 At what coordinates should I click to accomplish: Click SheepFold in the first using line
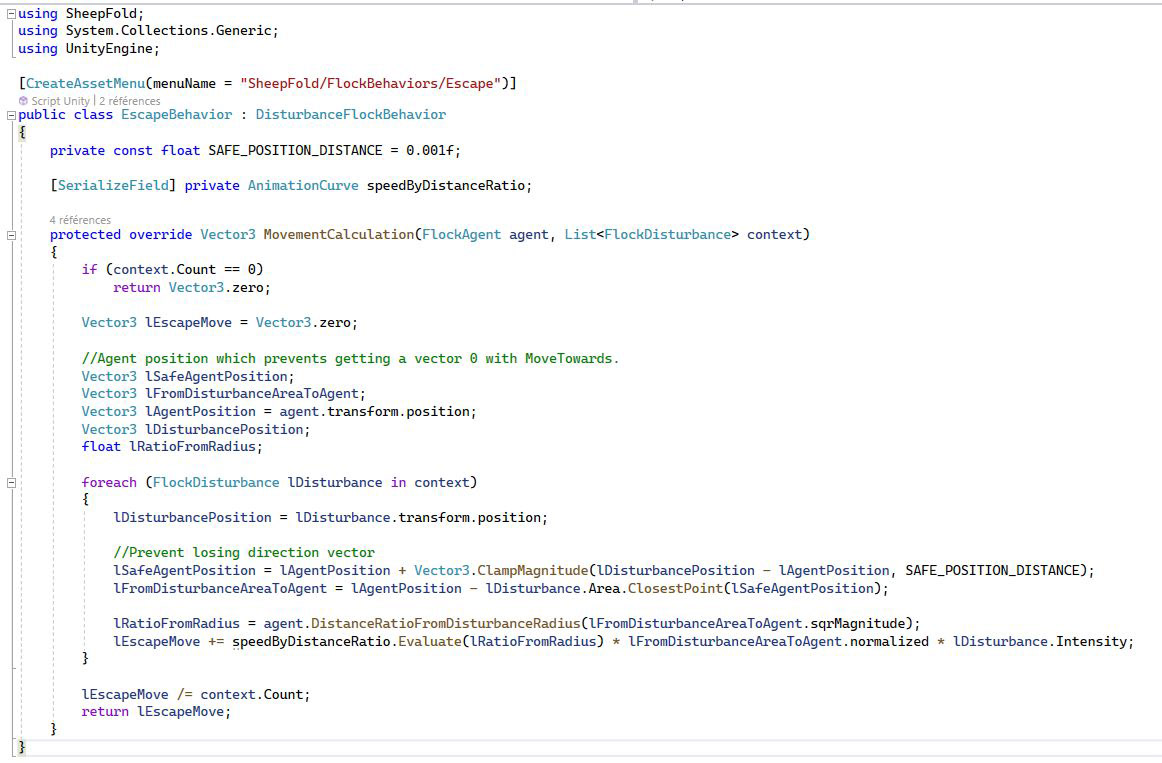click(102, 13)
